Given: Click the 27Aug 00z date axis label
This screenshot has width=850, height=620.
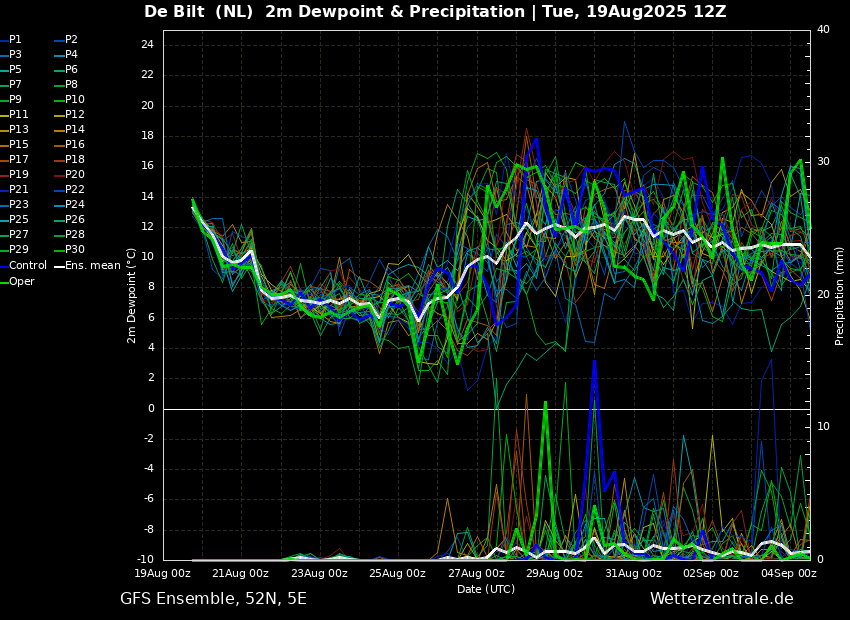Looking at the screenshot, I should coord(476,573).
